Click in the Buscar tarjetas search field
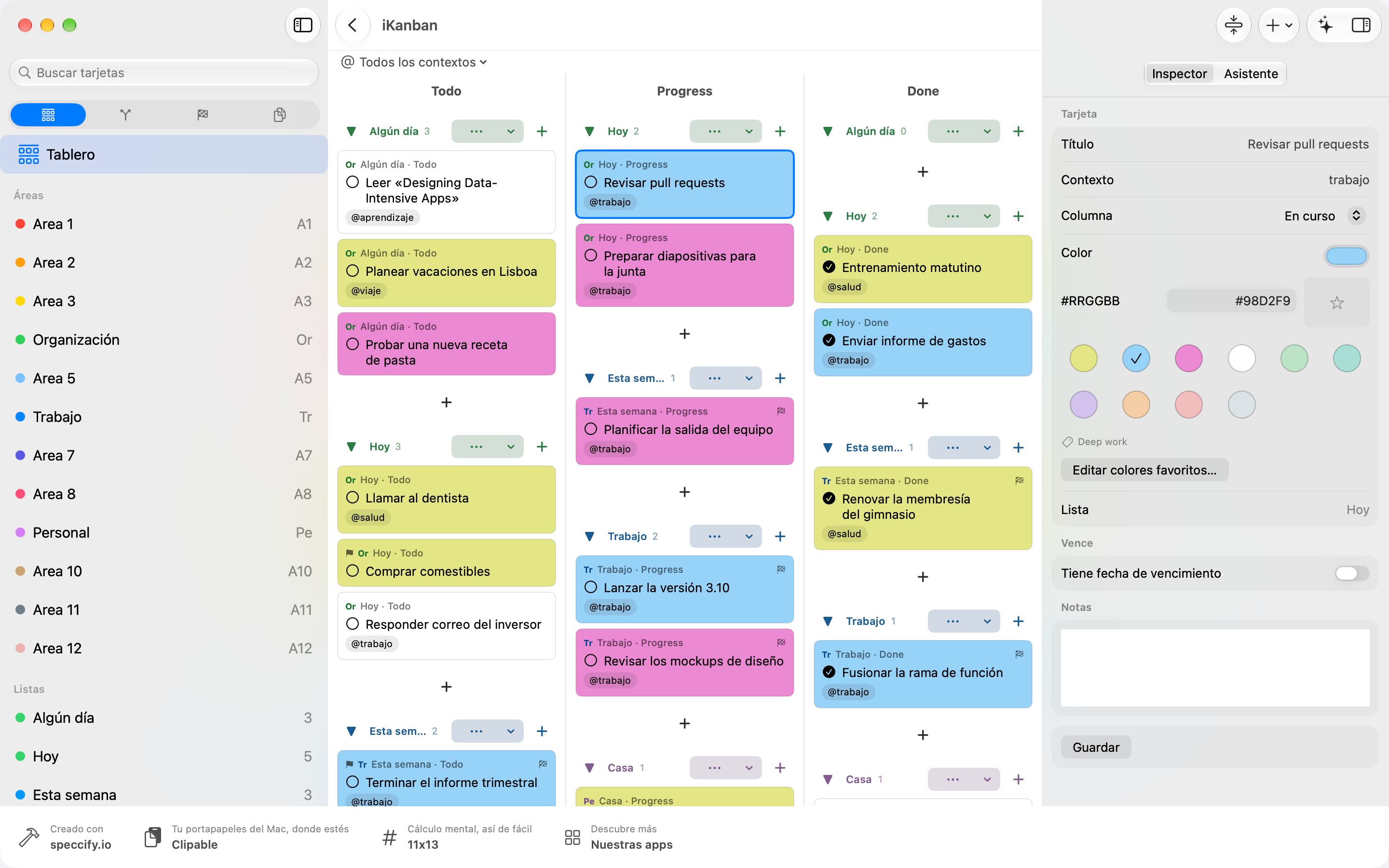The width and height of the screenshot is (1389, 868). click(164, 73)
